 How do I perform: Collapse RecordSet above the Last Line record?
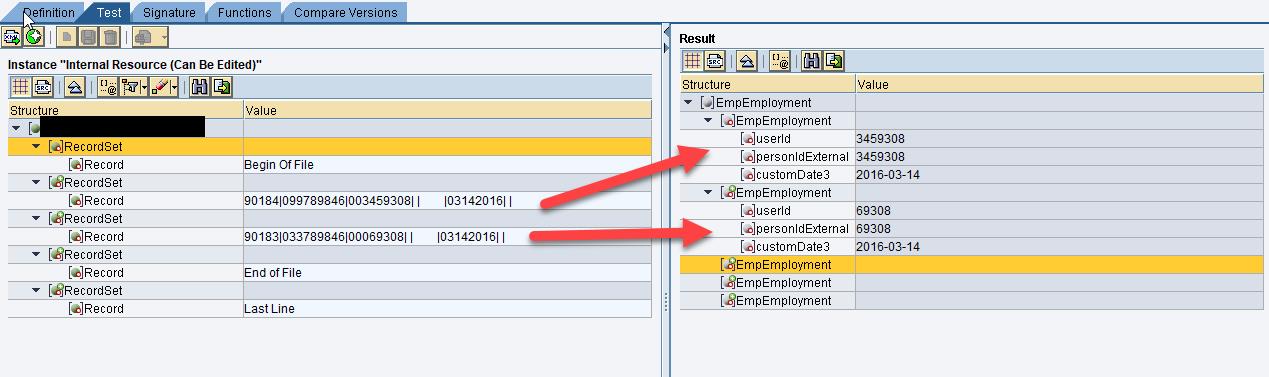click(36, 290)
